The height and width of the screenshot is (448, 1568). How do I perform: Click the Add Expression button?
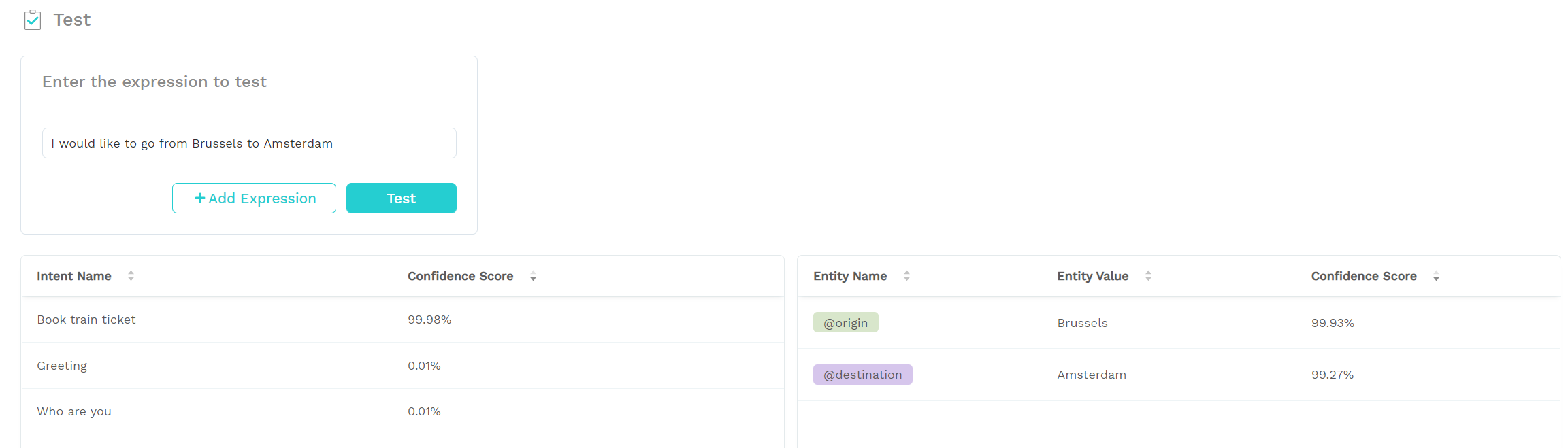(x=254, y=199)
